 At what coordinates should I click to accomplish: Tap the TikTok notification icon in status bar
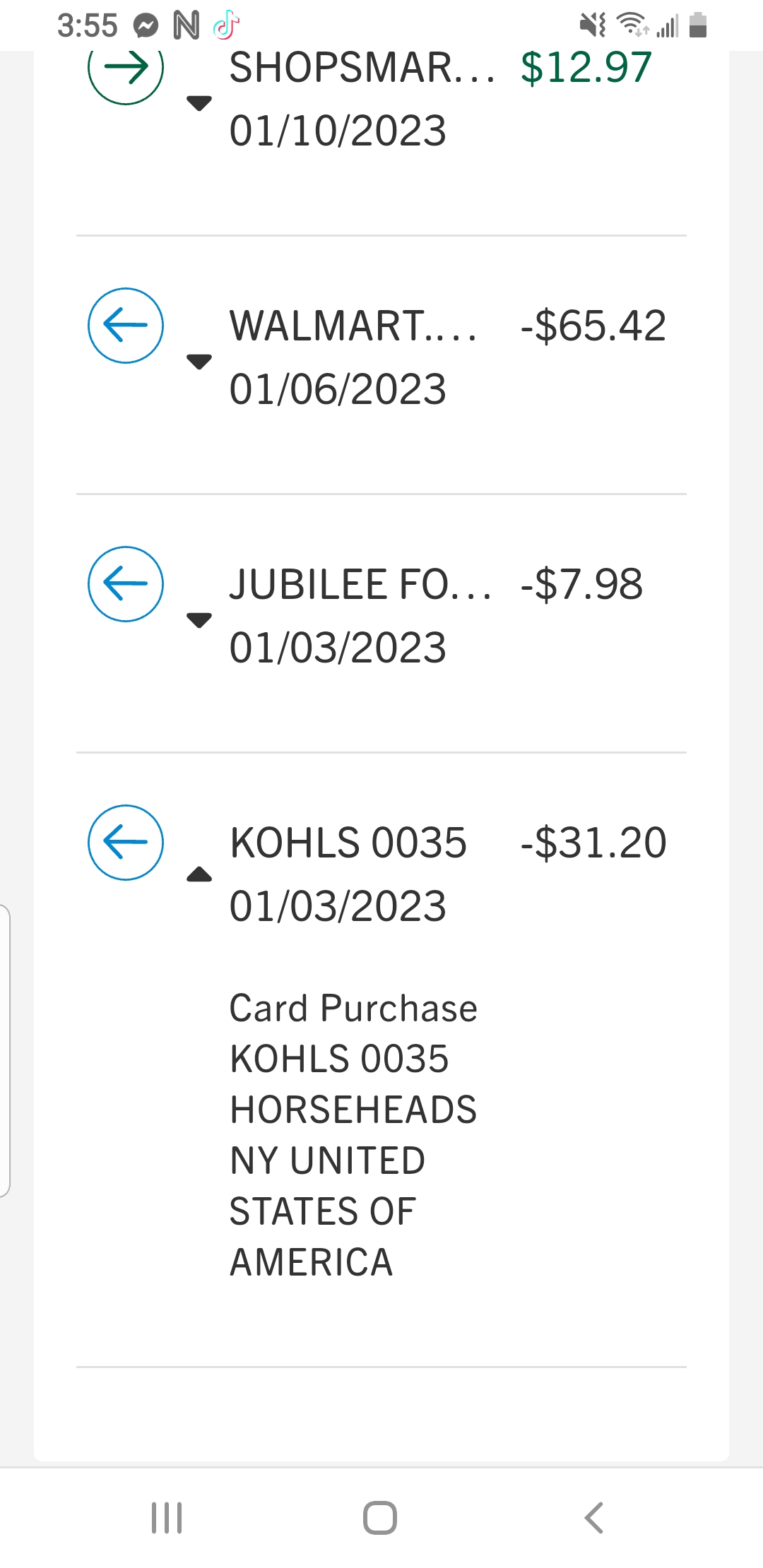[227, 26]
